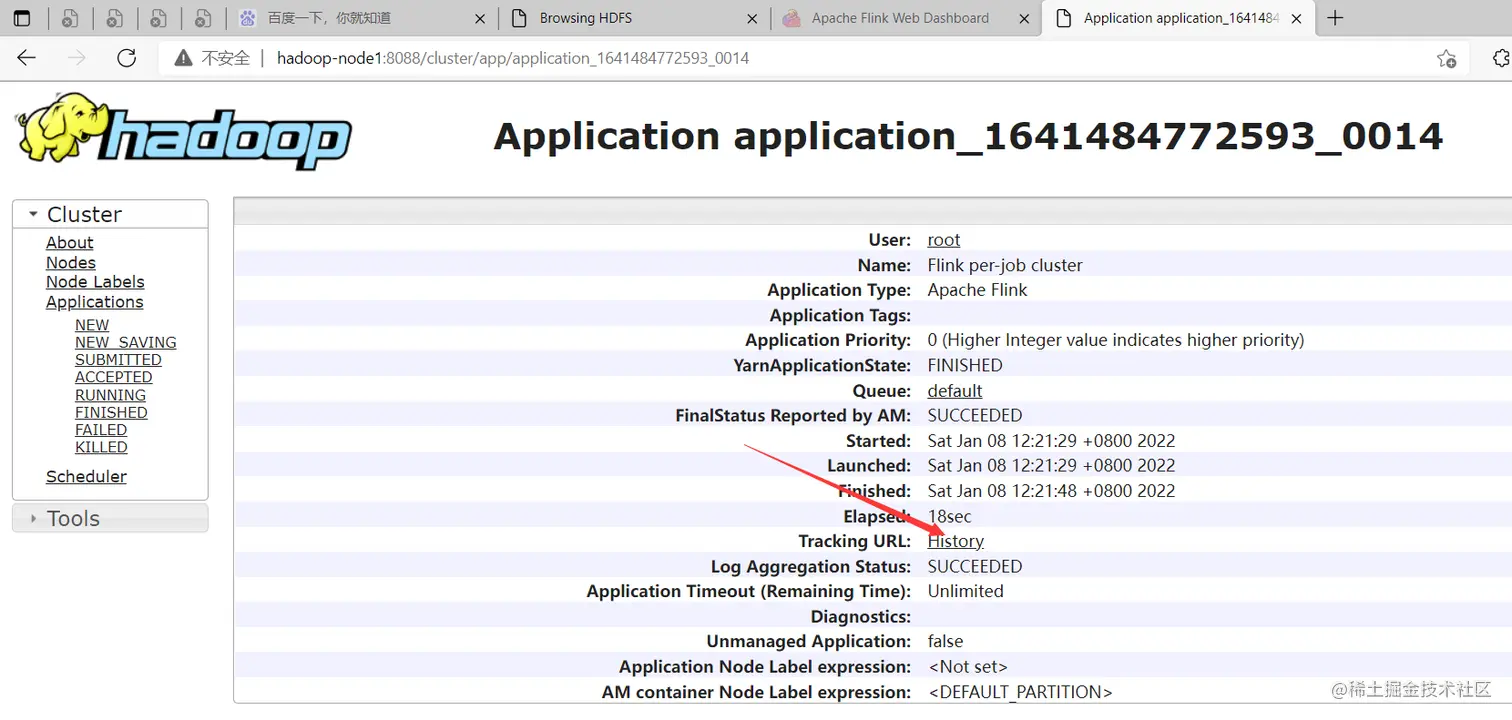Image resolution: width=1512 pixels, height=720 pixels.
Task: Select the Launched time value
Action: (1051, 465)
